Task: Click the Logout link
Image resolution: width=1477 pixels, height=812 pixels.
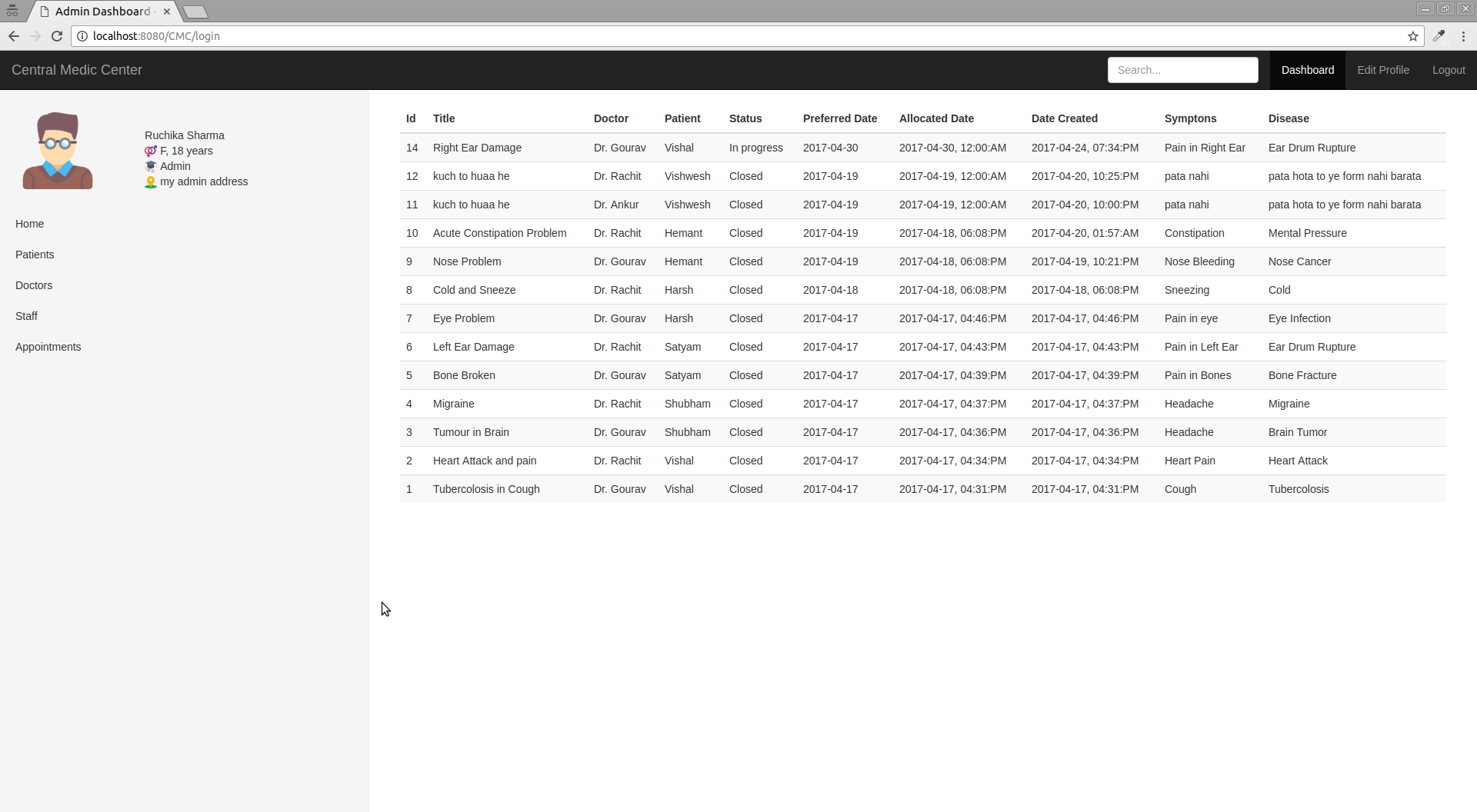Action: click(x=1448, y=70)
